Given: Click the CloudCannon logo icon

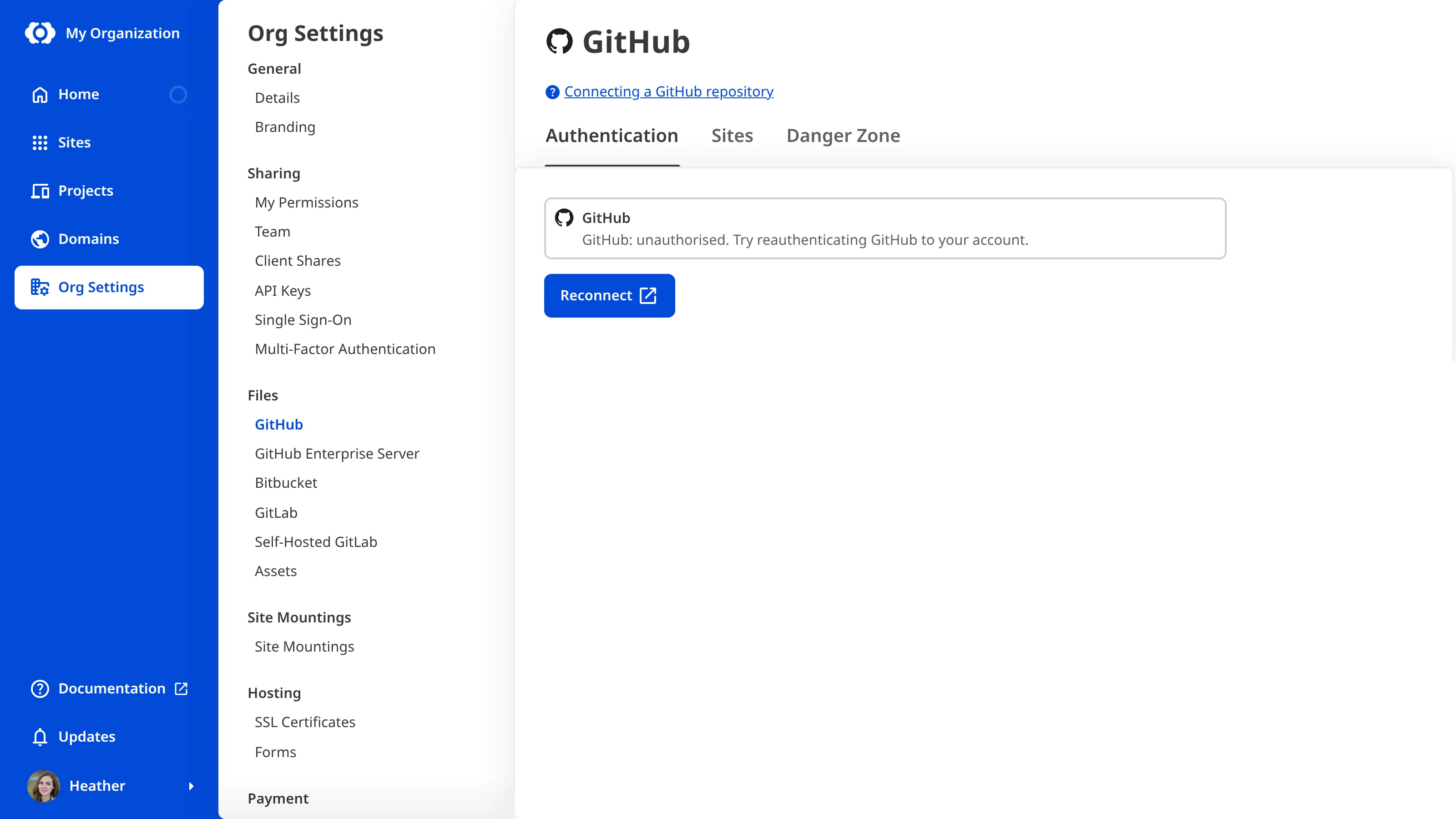Looking at the screenshot, I should click(40, 33).
